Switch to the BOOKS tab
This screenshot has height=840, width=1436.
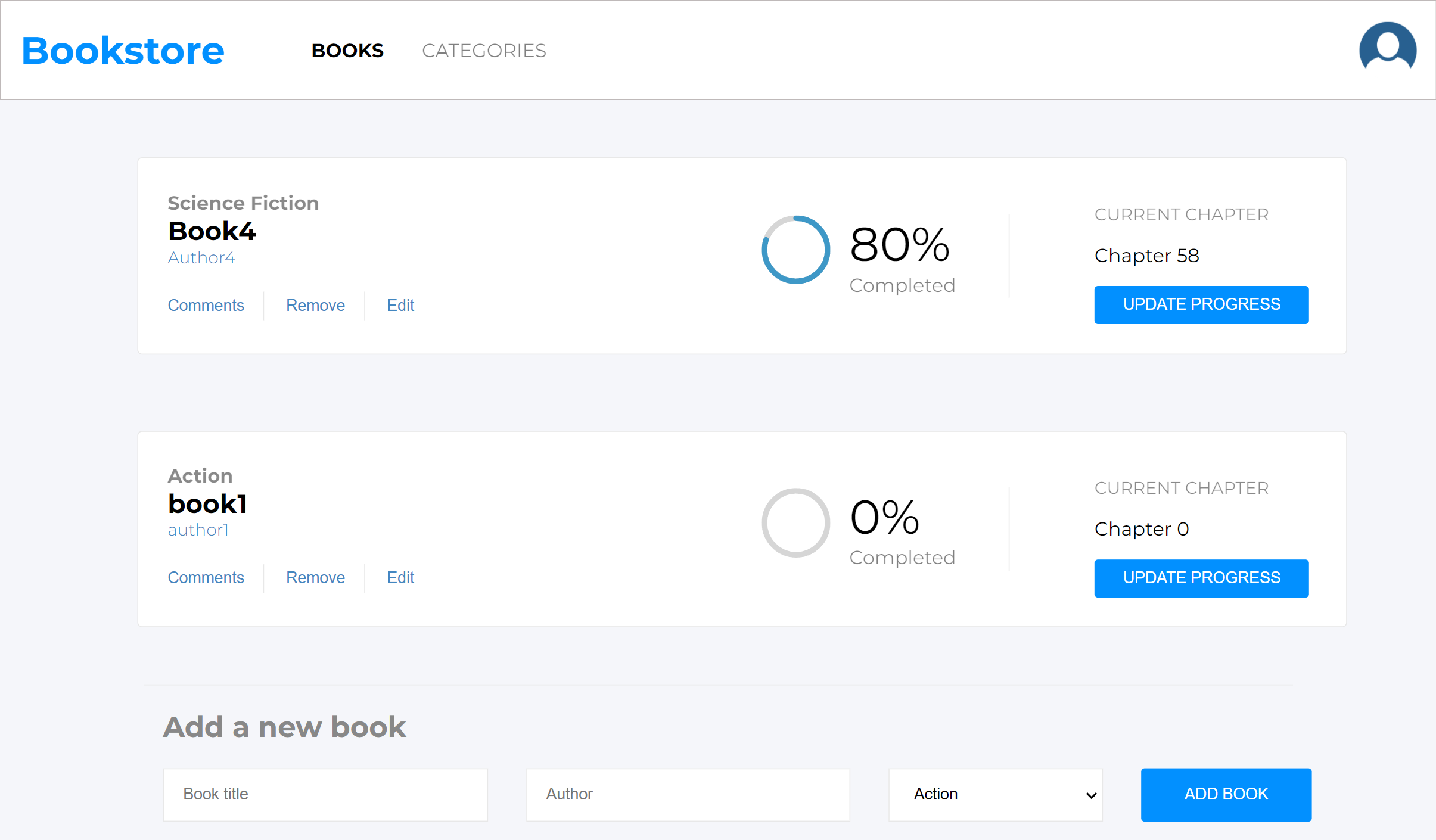tap(347, 50)
